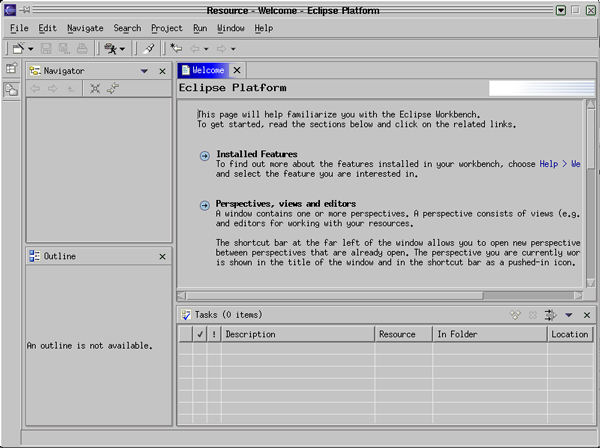Select the Resource perspective shortcut icon
Image resolution: width=600 pixels, height=448 pixels.
tap(11, 90)
